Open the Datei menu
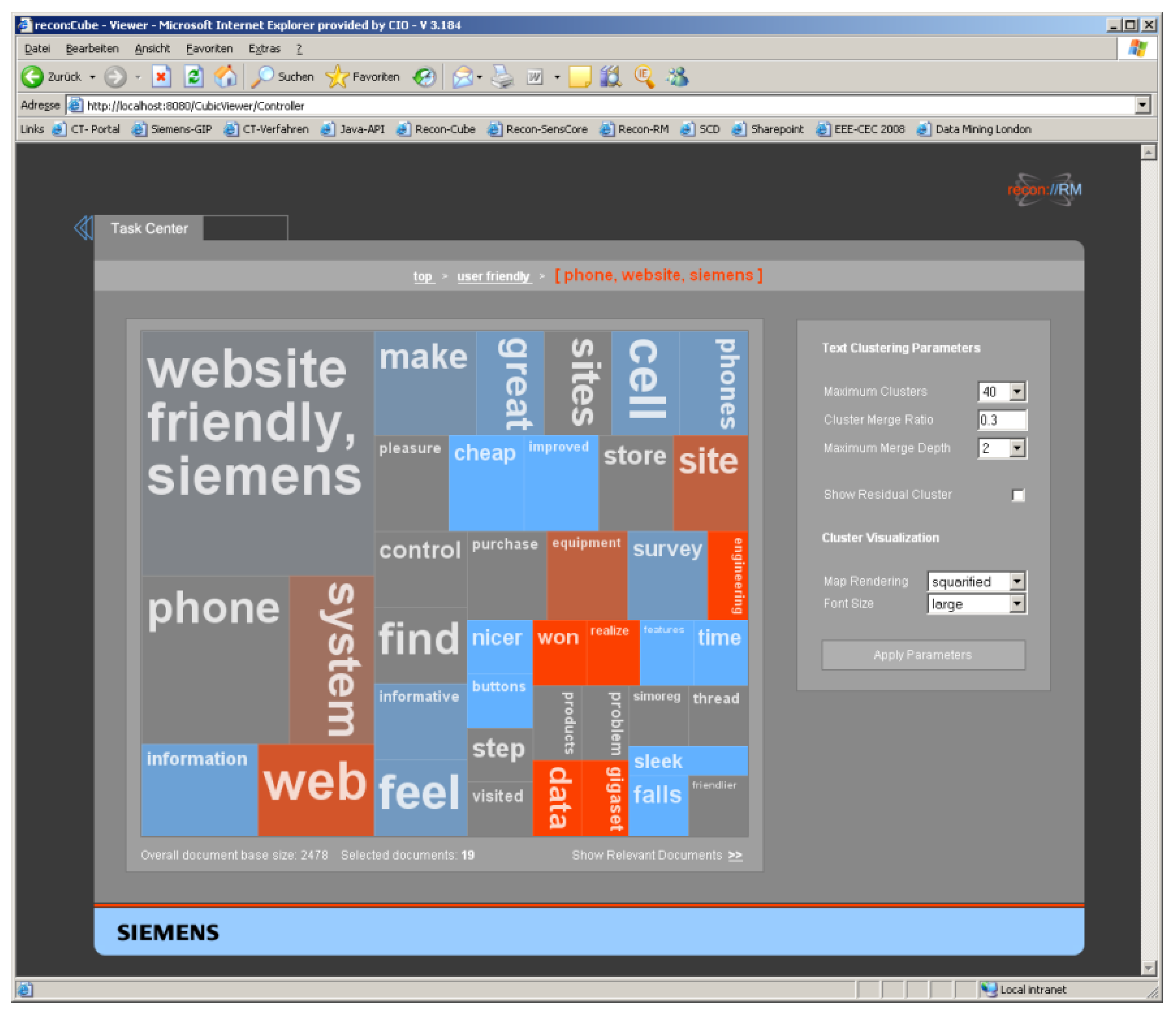Screen dimensions: 1176x1013 click(37, 49)
